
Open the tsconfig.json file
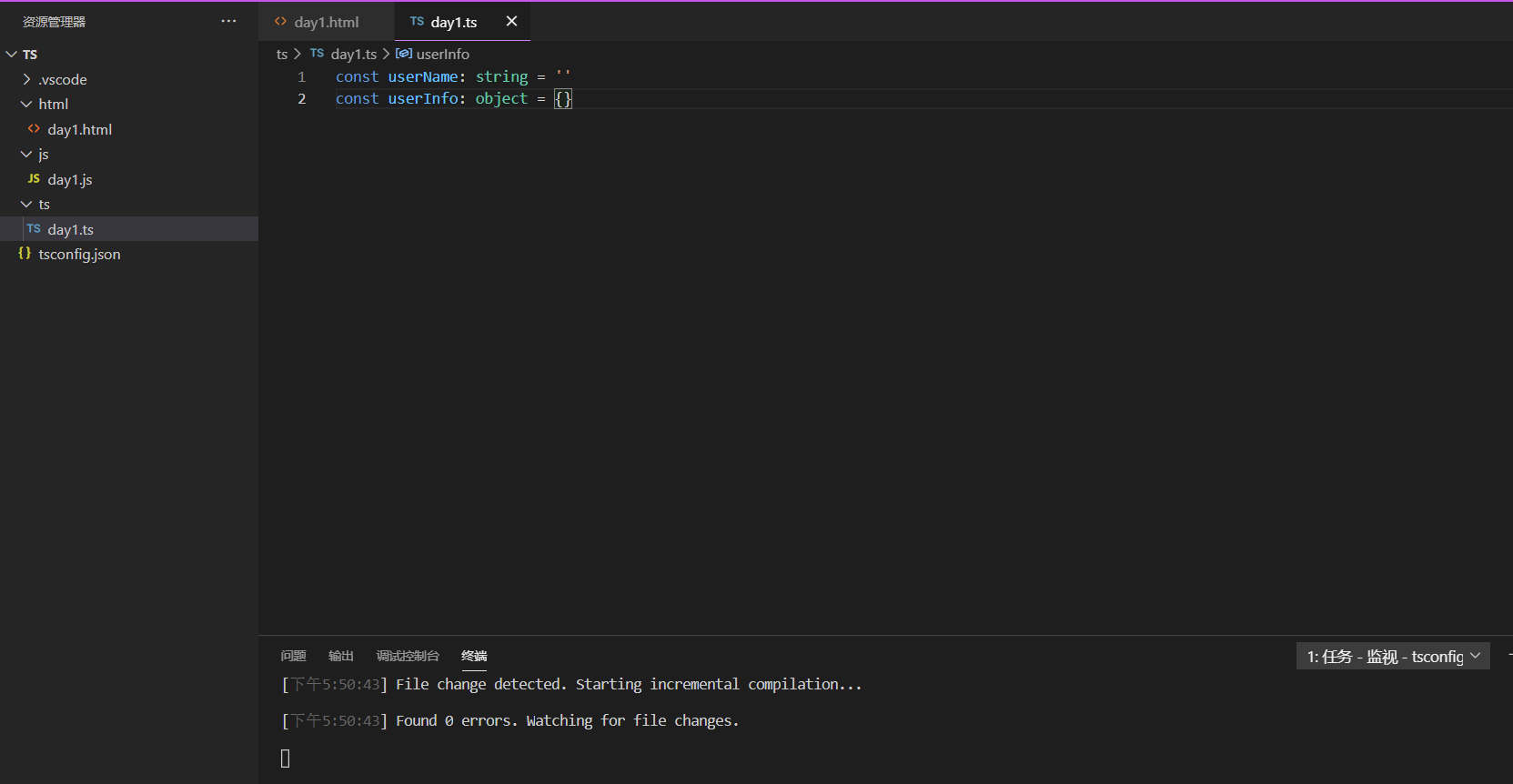pyautogui.click(x=129, y=254)
